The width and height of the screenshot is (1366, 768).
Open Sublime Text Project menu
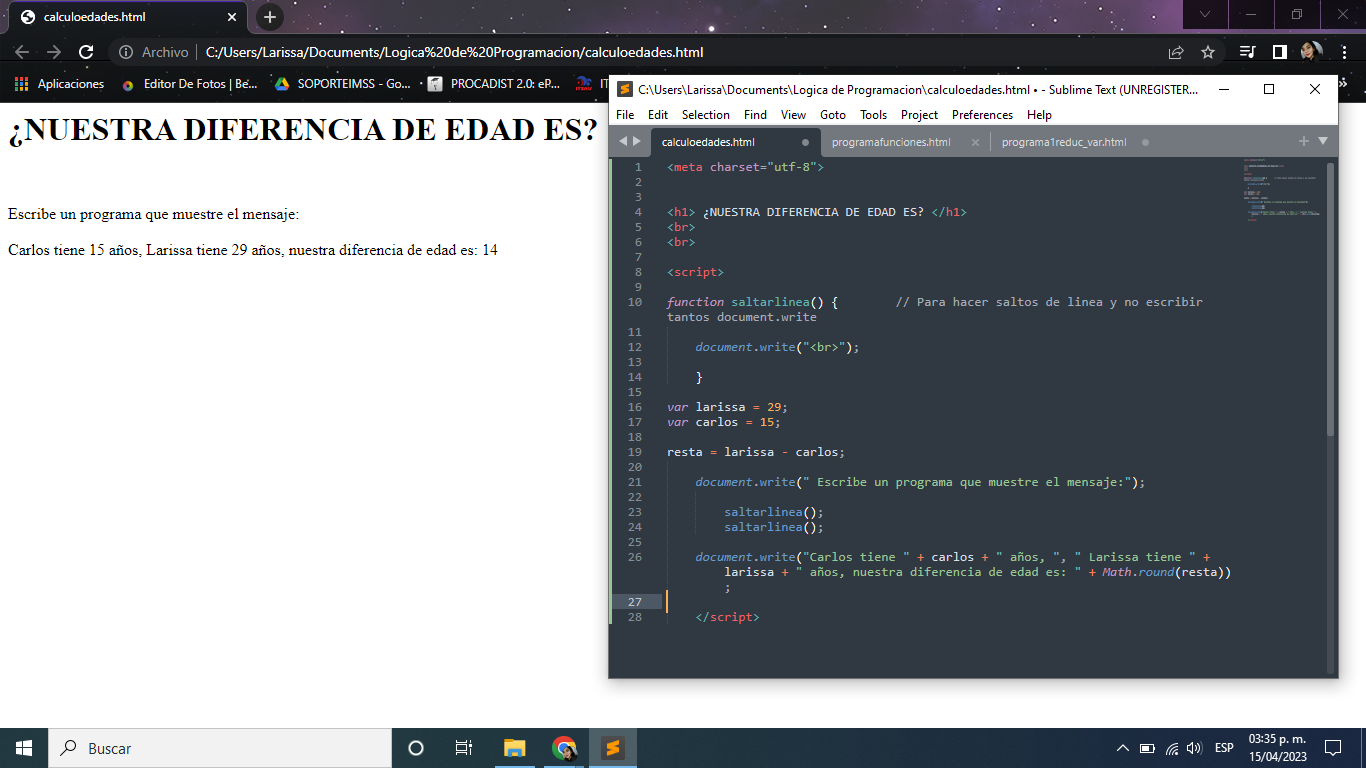pos(919,115)
